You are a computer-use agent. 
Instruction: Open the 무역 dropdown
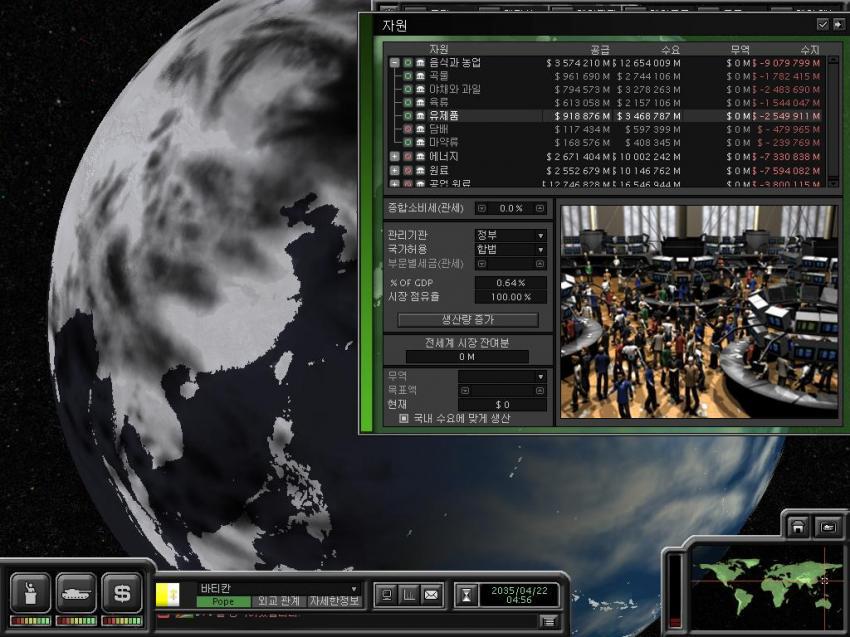(503, 376)
